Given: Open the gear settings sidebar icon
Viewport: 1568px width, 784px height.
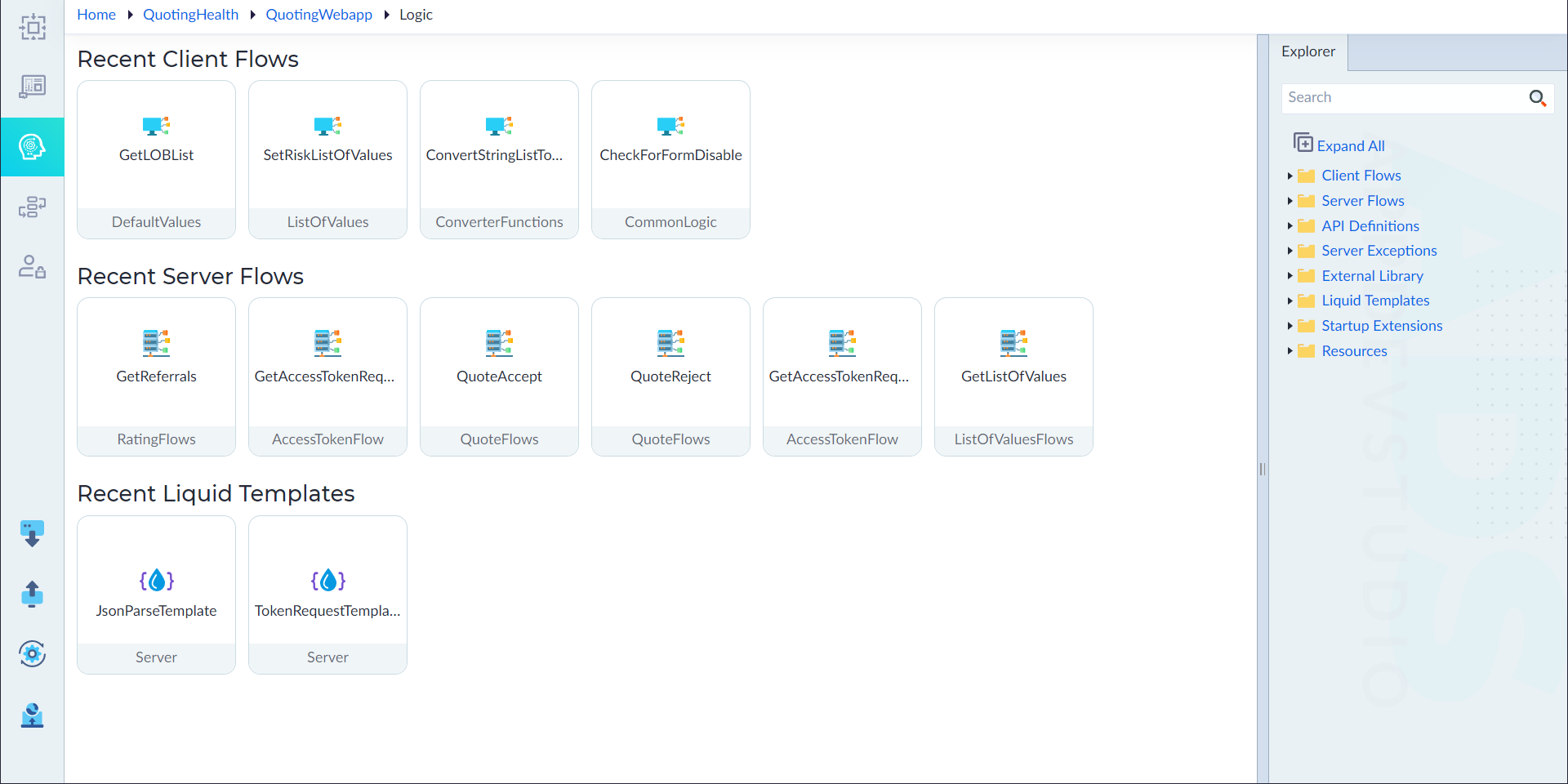Looking at the screenshot, I should [32, 653].
